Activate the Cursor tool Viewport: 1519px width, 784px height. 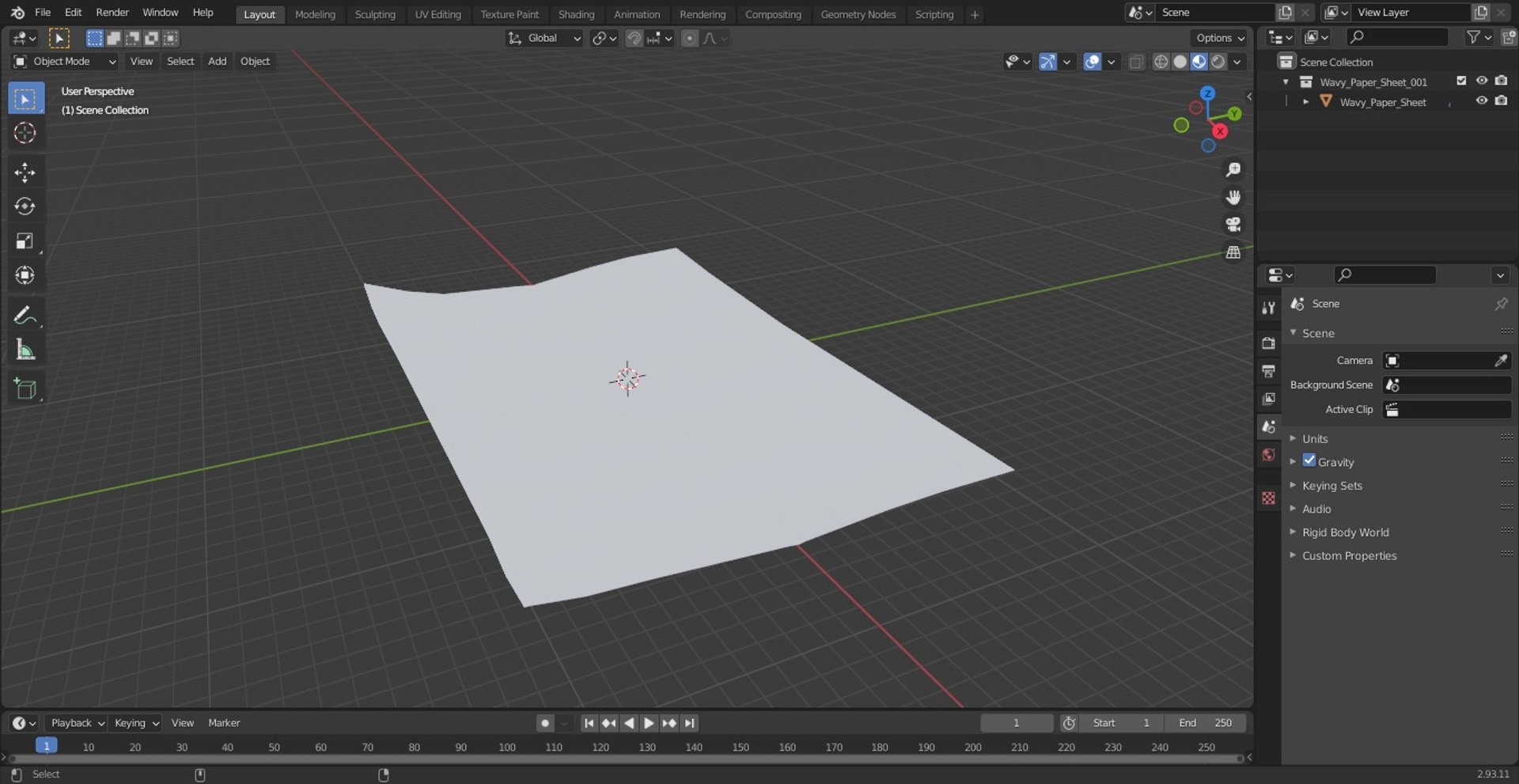click(25, 133)
